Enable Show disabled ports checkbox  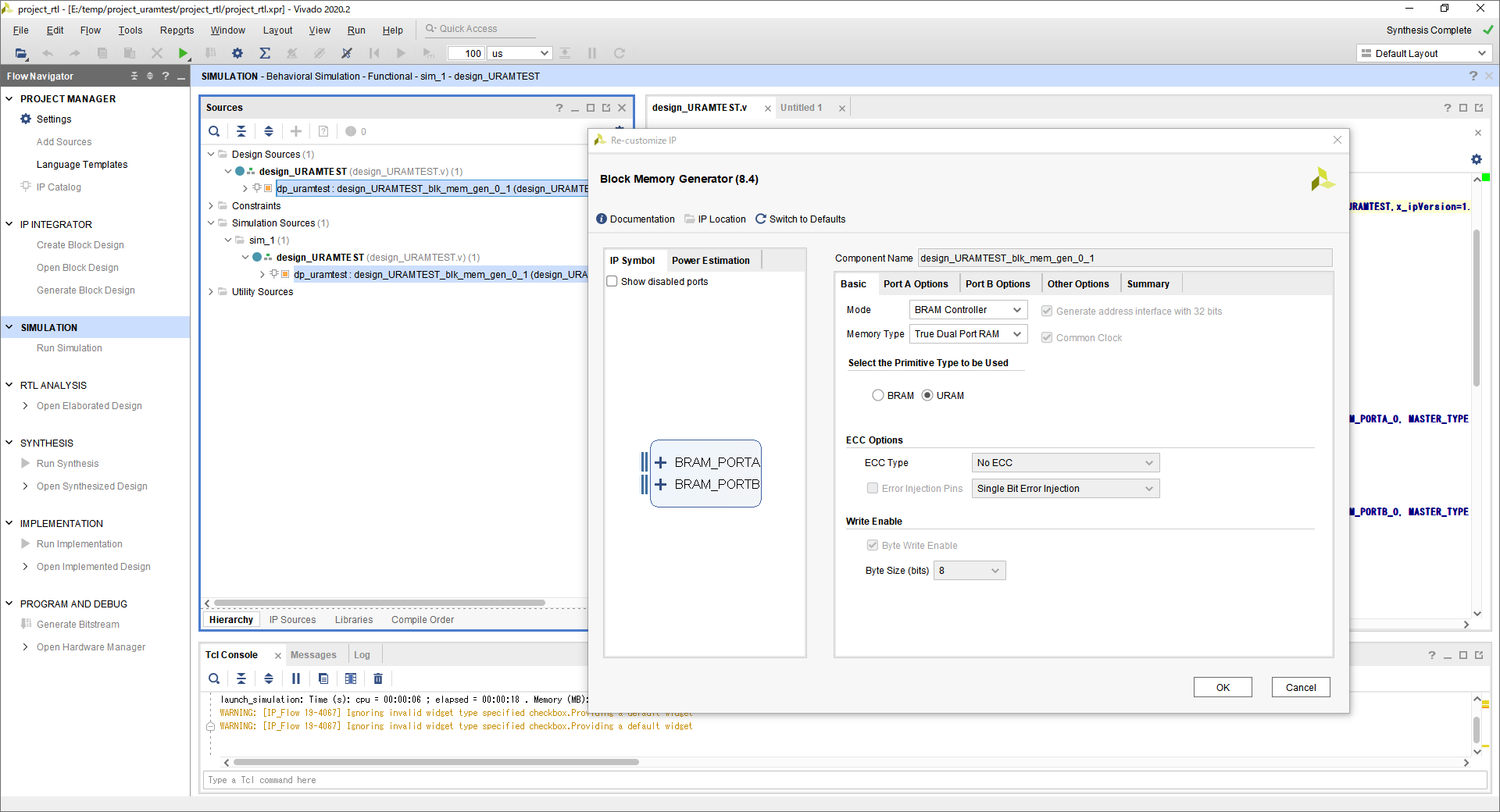pos(612,282)
